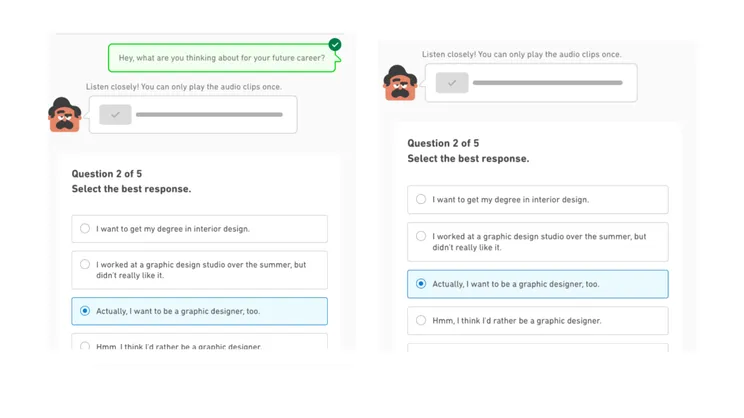Click the green 'future career' speech bubble

(222, 58)
